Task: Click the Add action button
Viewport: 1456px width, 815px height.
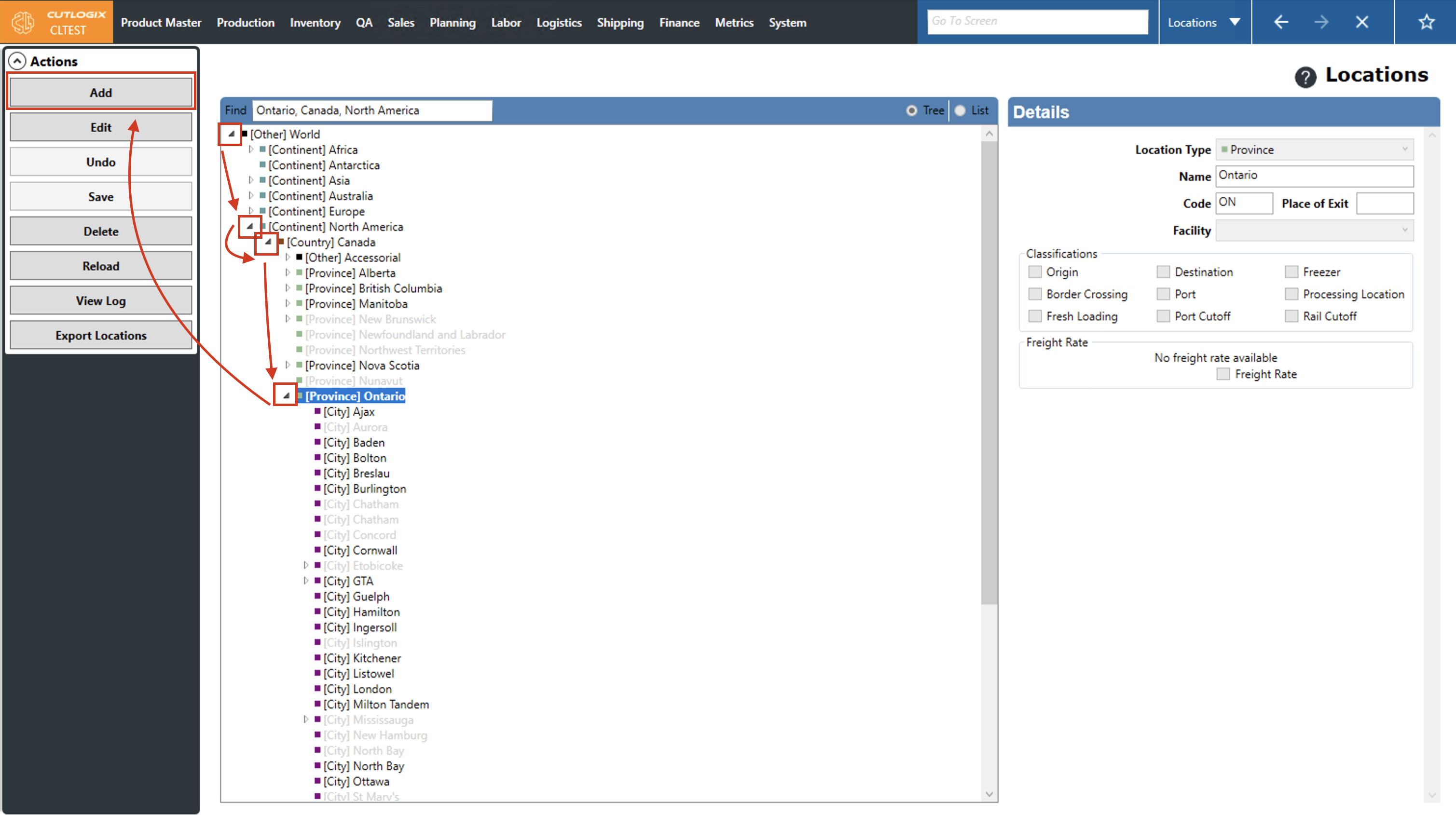Action: click(x=101, y=93)
